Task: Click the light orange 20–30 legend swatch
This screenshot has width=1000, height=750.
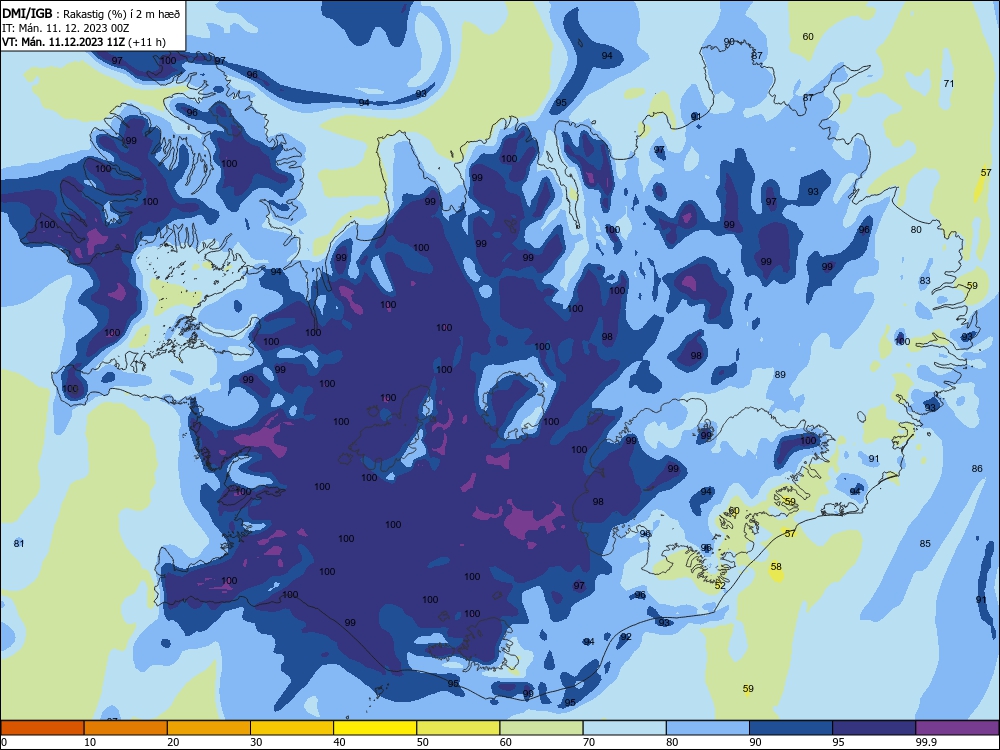Action: [x=209, y=728]
